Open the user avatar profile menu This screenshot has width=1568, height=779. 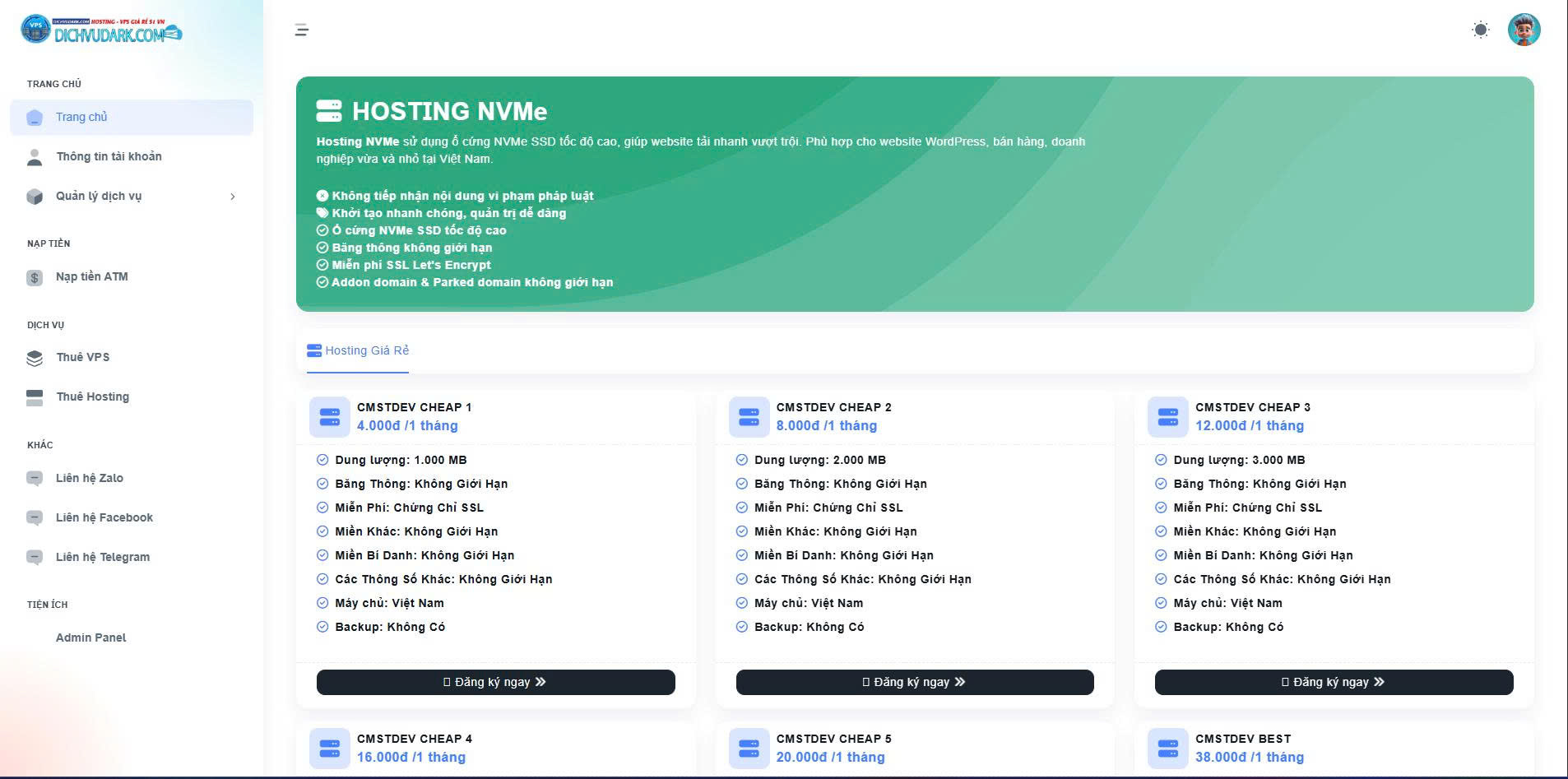(1524, 30)
